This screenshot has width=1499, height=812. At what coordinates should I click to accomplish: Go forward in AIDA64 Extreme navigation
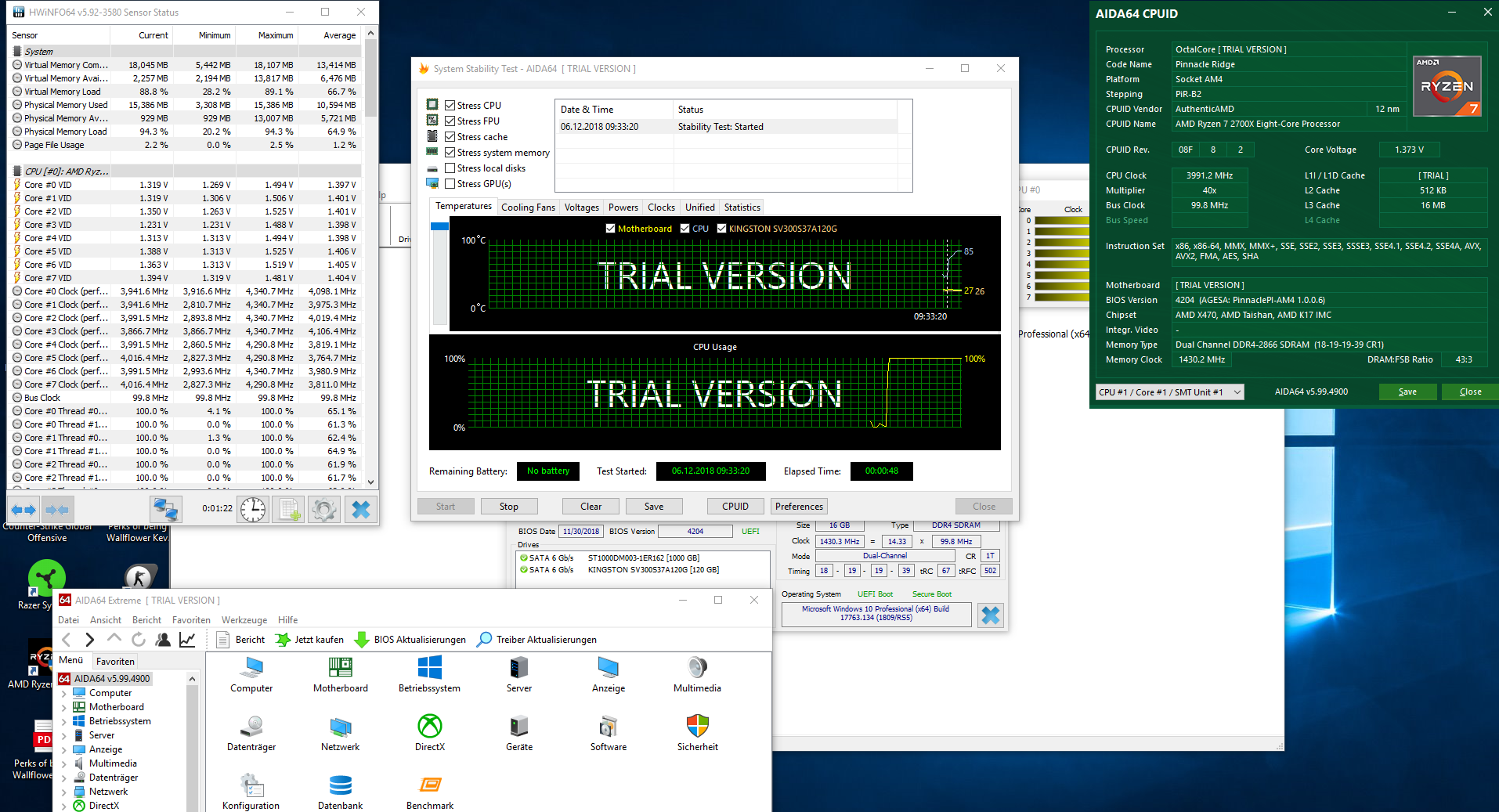tap(89, 640)
